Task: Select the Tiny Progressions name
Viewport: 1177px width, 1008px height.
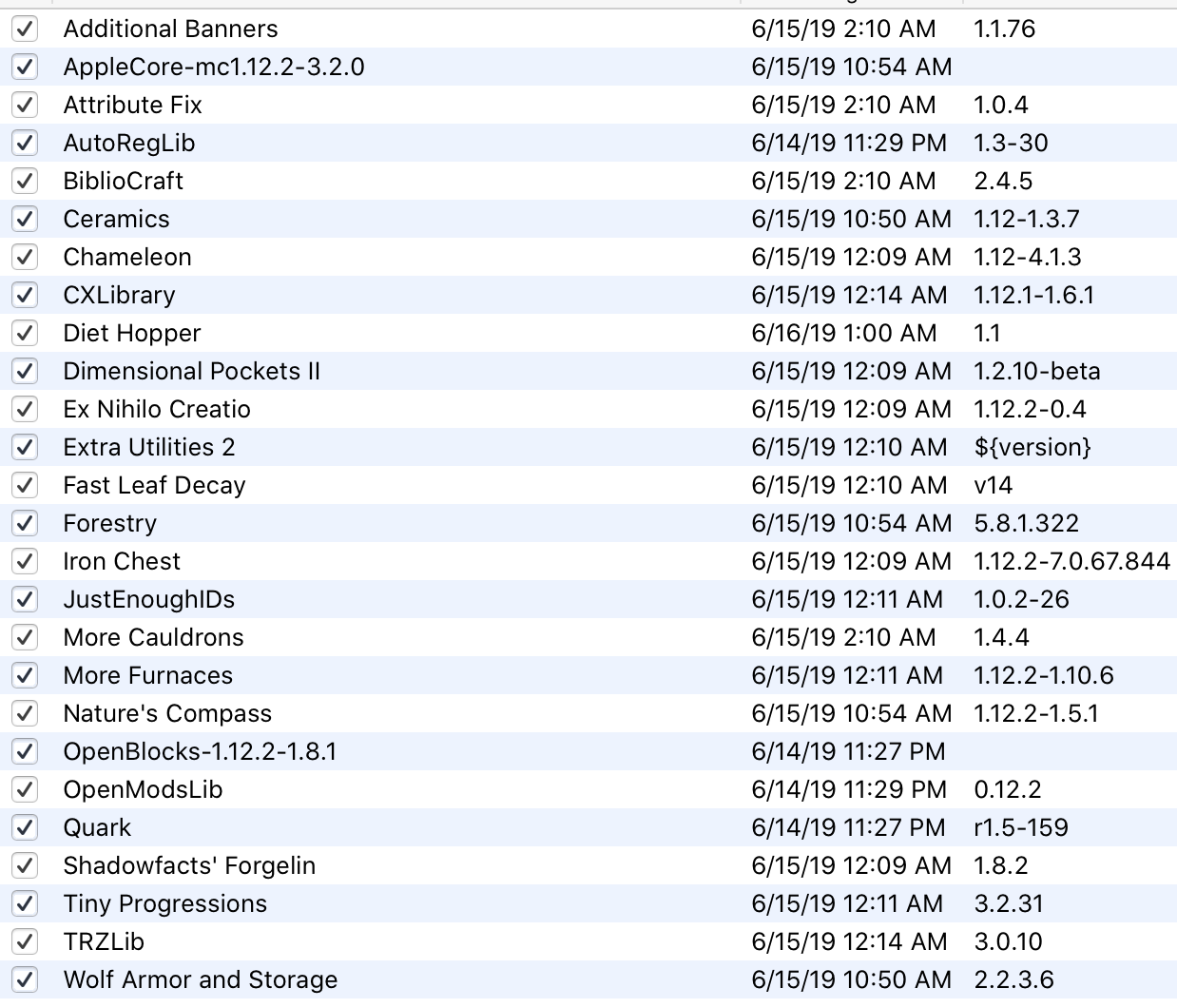Action: [165, 904]
